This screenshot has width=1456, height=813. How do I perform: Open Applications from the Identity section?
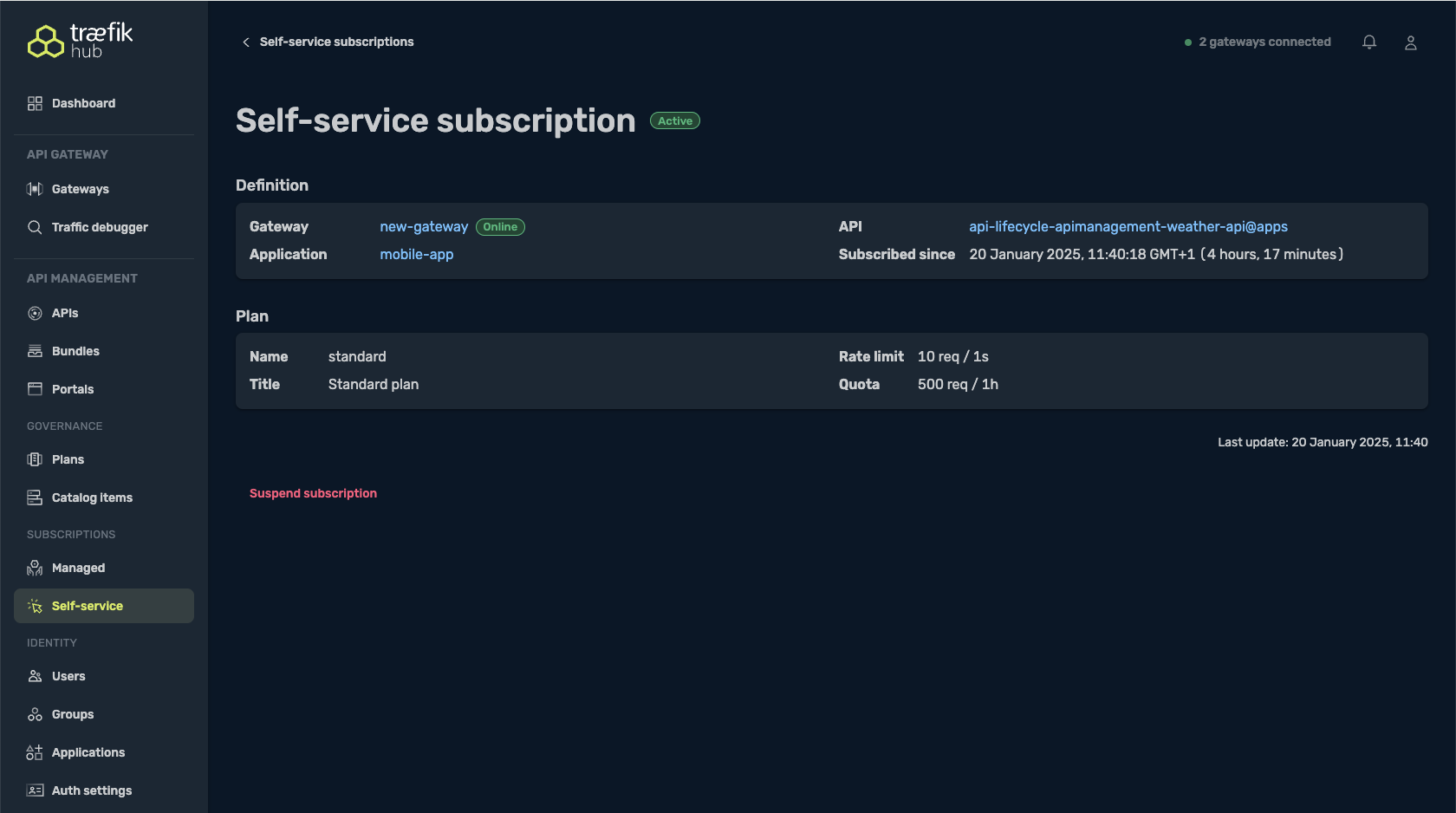click(x=88, y=752)
